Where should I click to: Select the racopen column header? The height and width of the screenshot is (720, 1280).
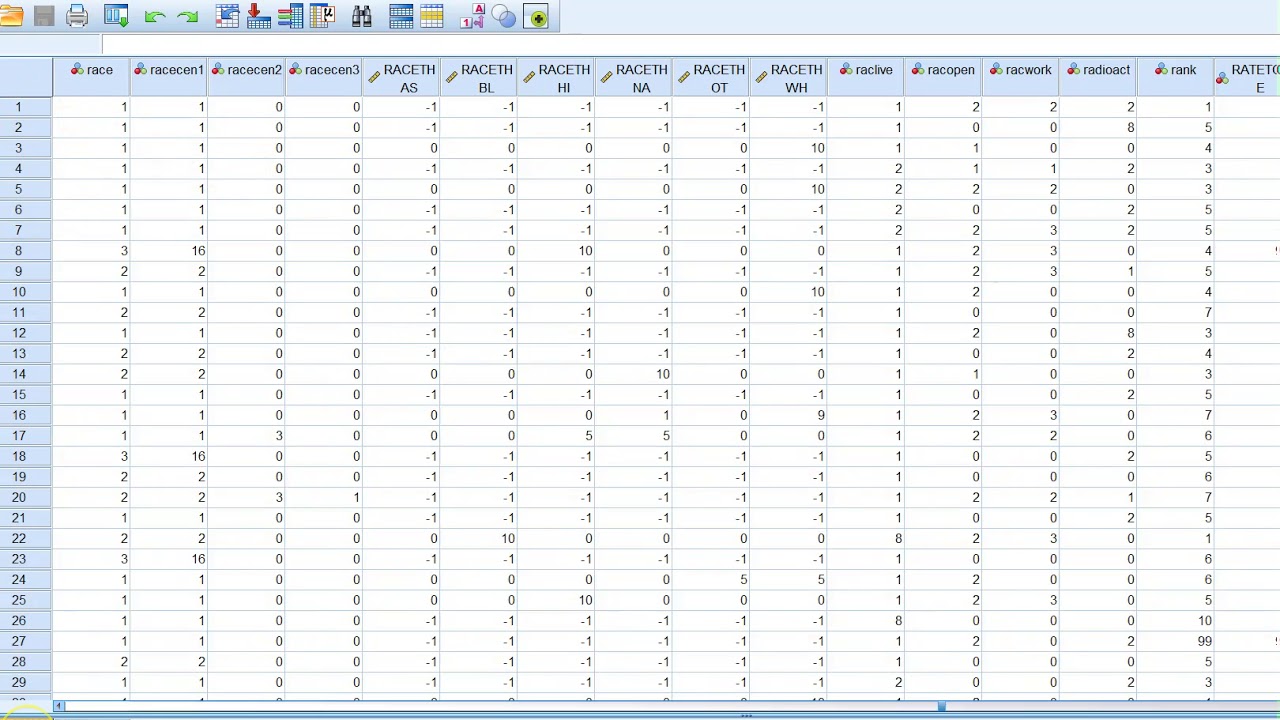click(943, 78)
